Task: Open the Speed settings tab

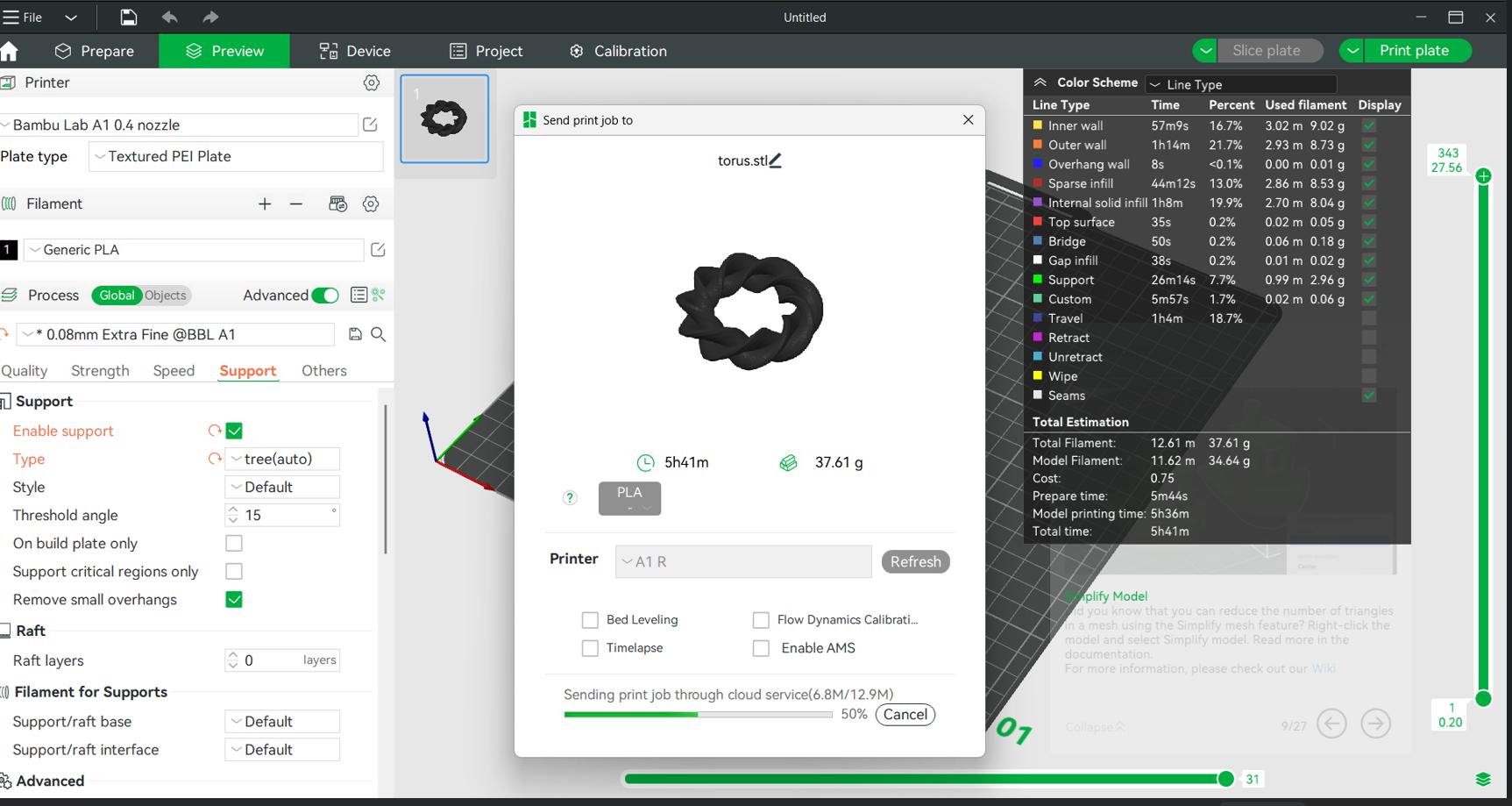Action: click(174, 371)
